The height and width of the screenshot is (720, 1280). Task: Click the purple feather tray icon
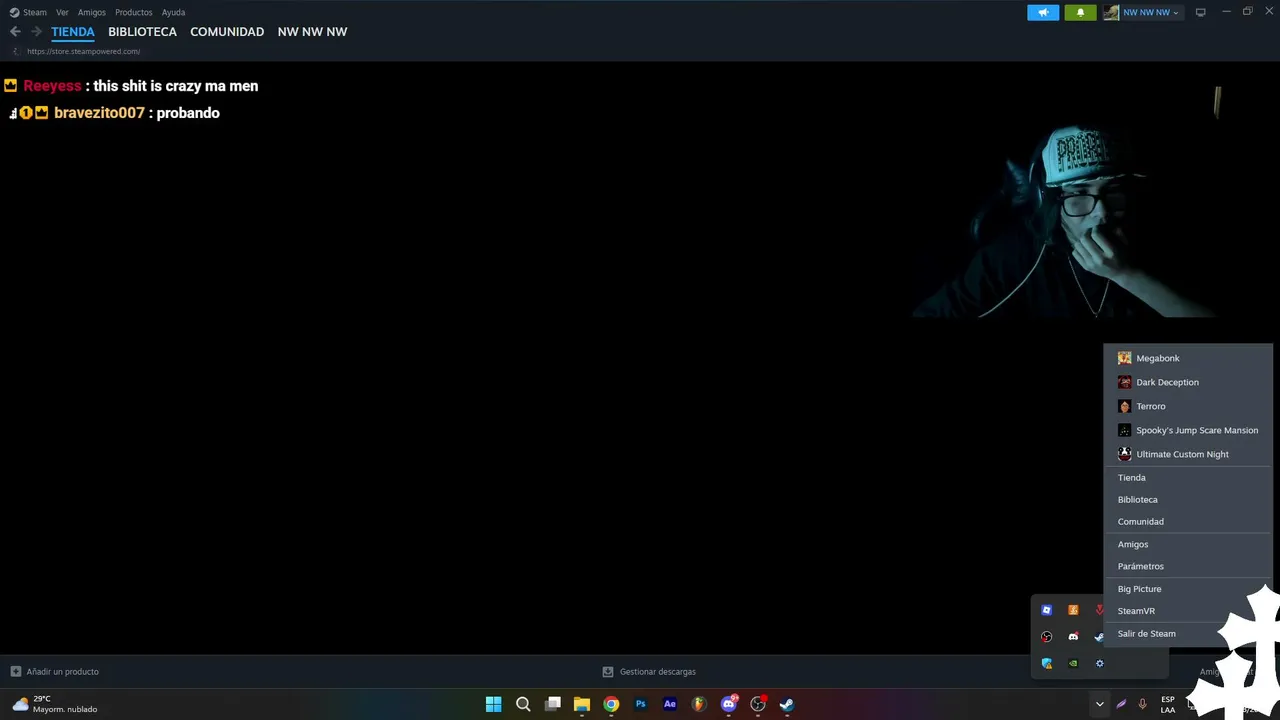click(1121, 704)
